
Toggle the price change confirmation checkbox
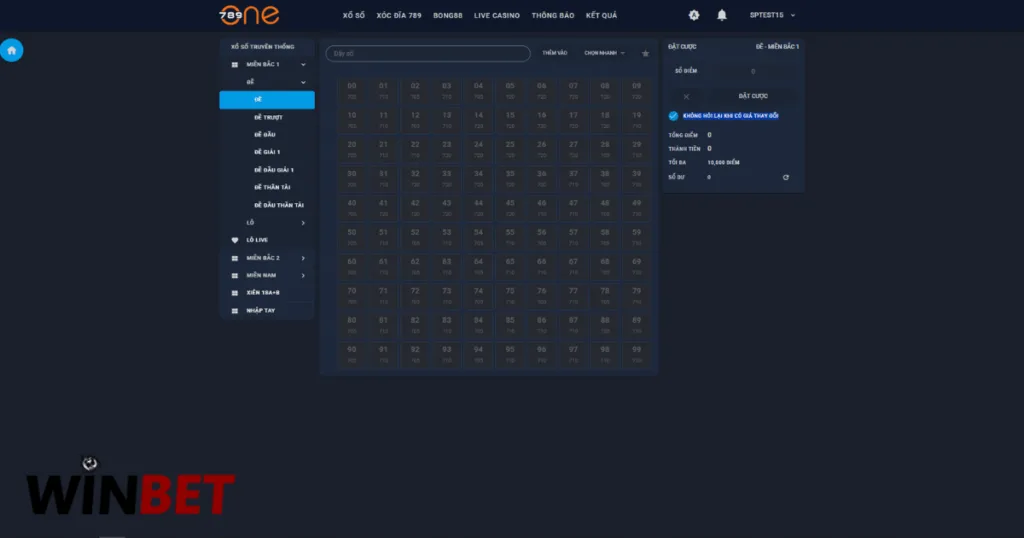pyautogui.click(x=673, y=116)
